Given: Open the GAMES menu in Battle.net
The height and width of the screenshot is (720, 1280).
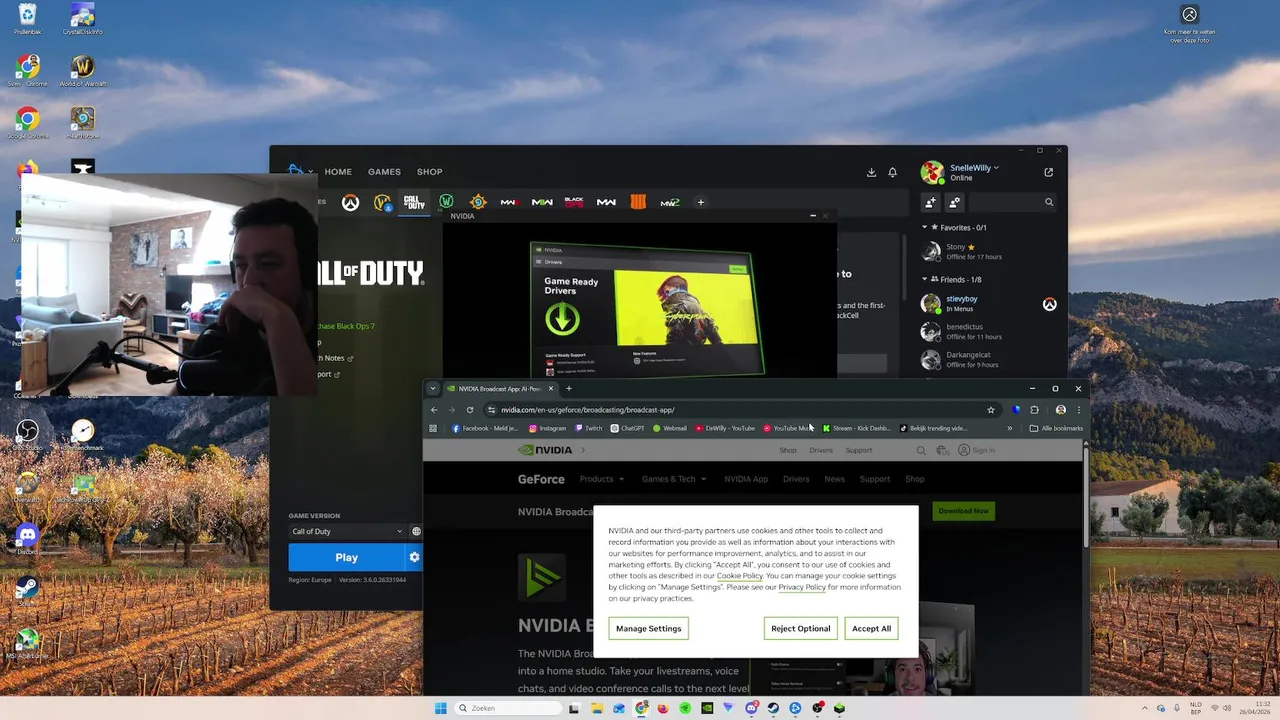Looking at the screenshot, I should (384, 172).
